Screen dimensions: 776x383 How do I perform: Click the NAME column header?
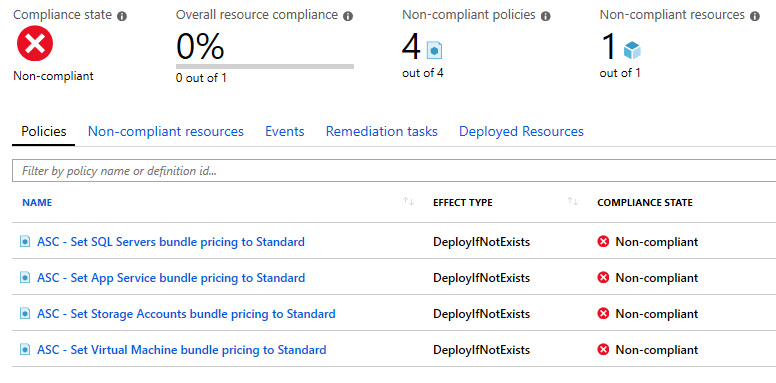(37, 202)
